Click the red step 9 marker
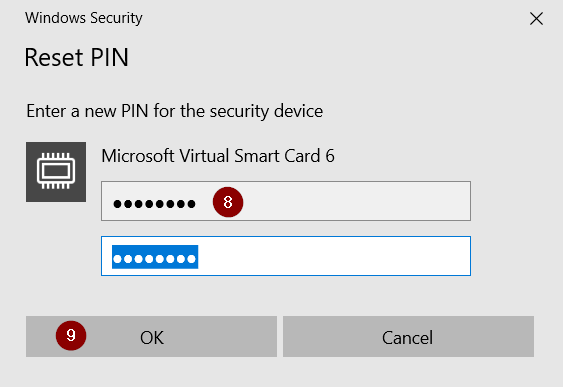This screenshot has height=387, width=563. coord(71,336)
